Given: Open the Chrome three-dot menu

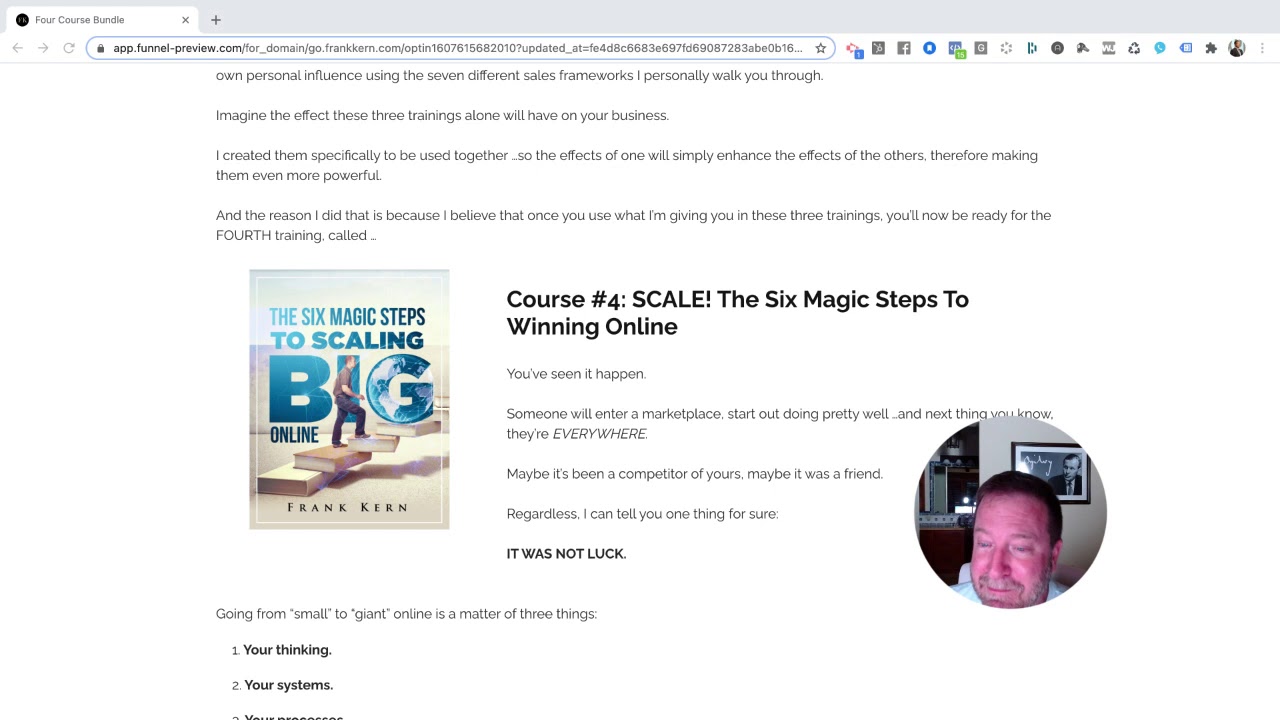Looking at the screenshot, I should coord(1262,48).
